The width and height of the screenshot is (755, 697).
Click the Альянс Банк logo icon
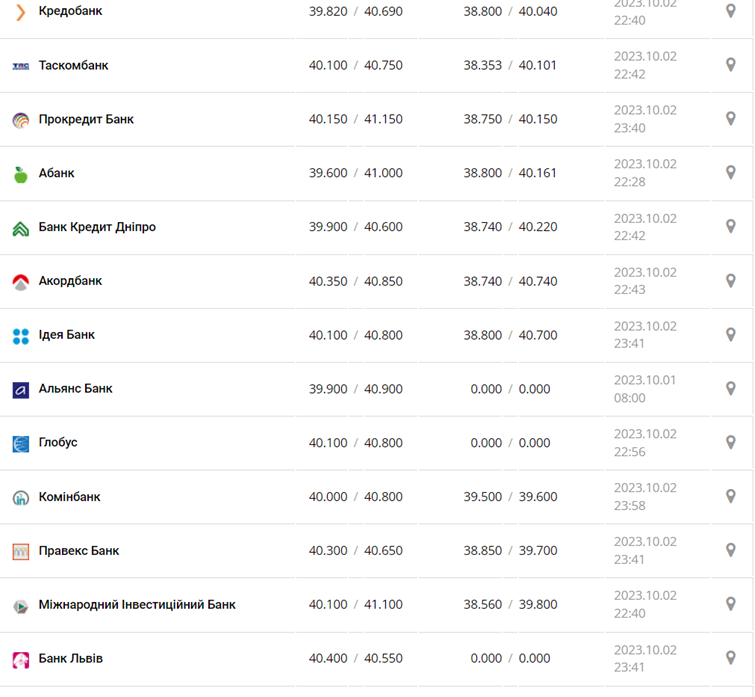[x=20, y=390]
